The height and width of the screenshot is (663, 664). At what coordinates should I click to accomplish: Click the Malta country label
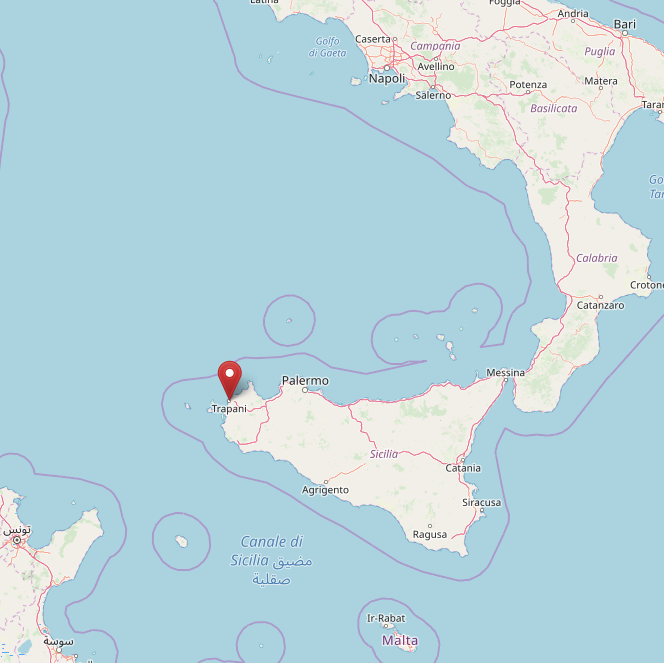[400, 640]
